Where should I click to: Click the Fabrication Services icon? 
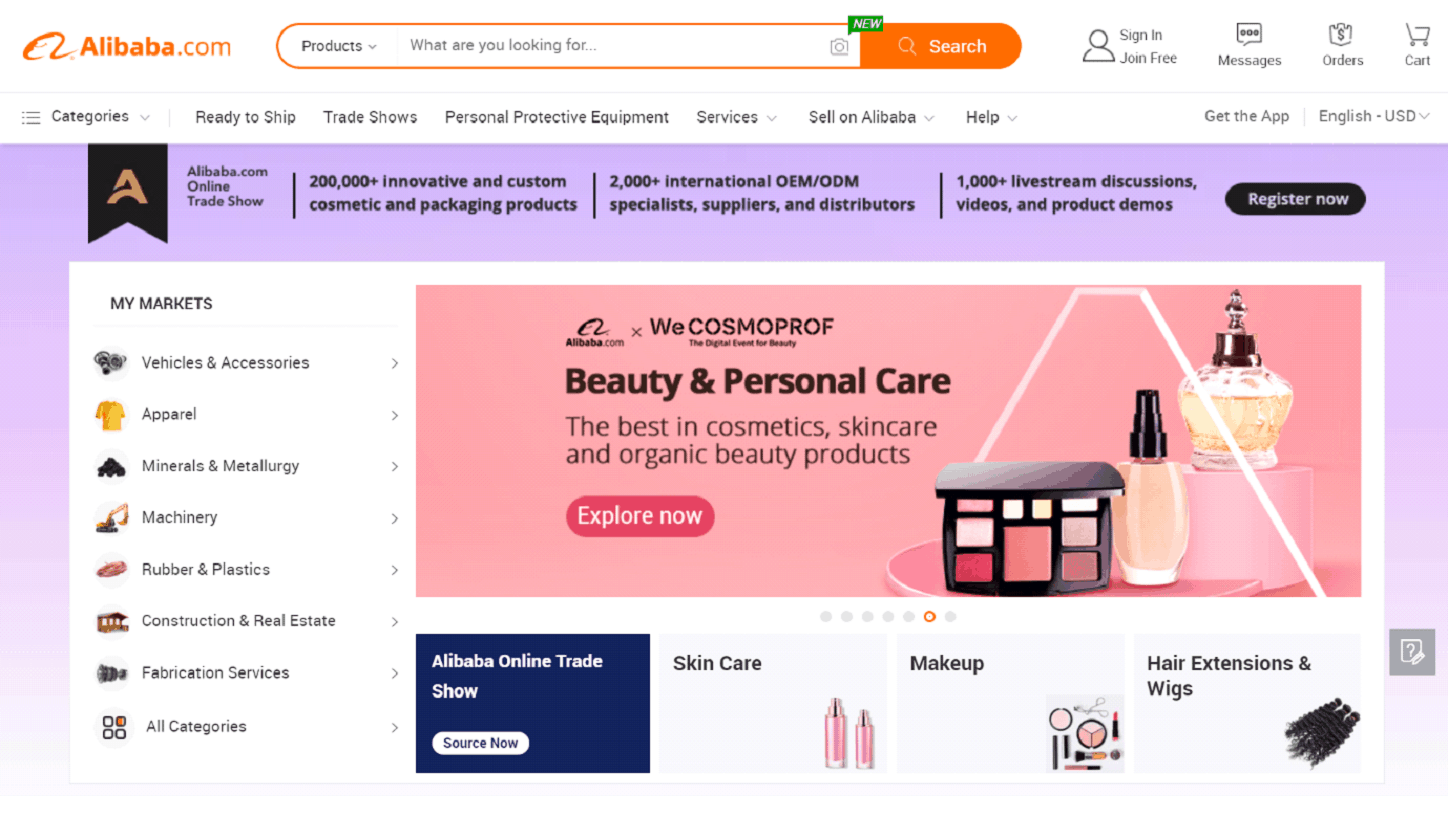tap(111, 673)
